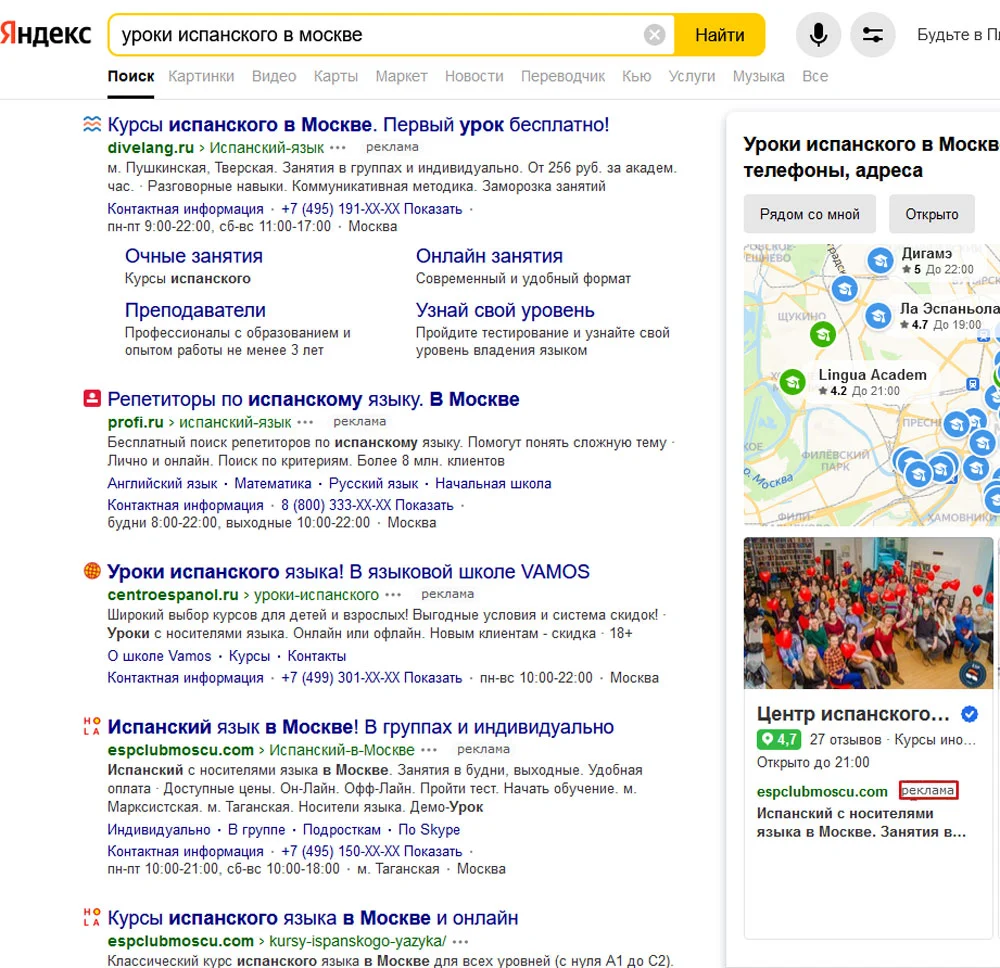Screen dimensions: 1000x968
Task: Toggle the 'Рядом со мной' filter
Action: (809, 214)
